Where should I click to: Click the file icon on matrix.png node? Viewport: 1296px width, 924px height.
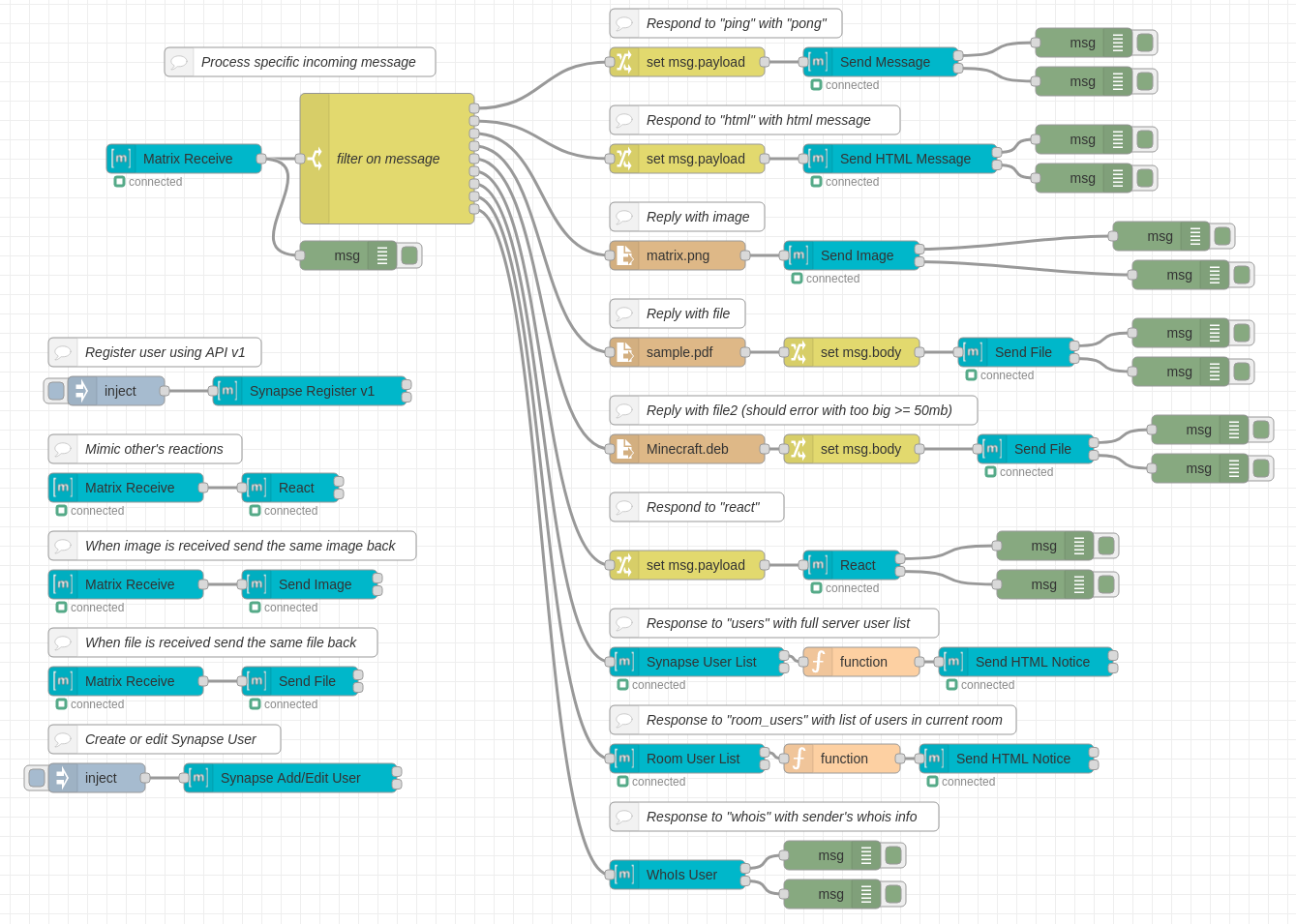point(624,255)
